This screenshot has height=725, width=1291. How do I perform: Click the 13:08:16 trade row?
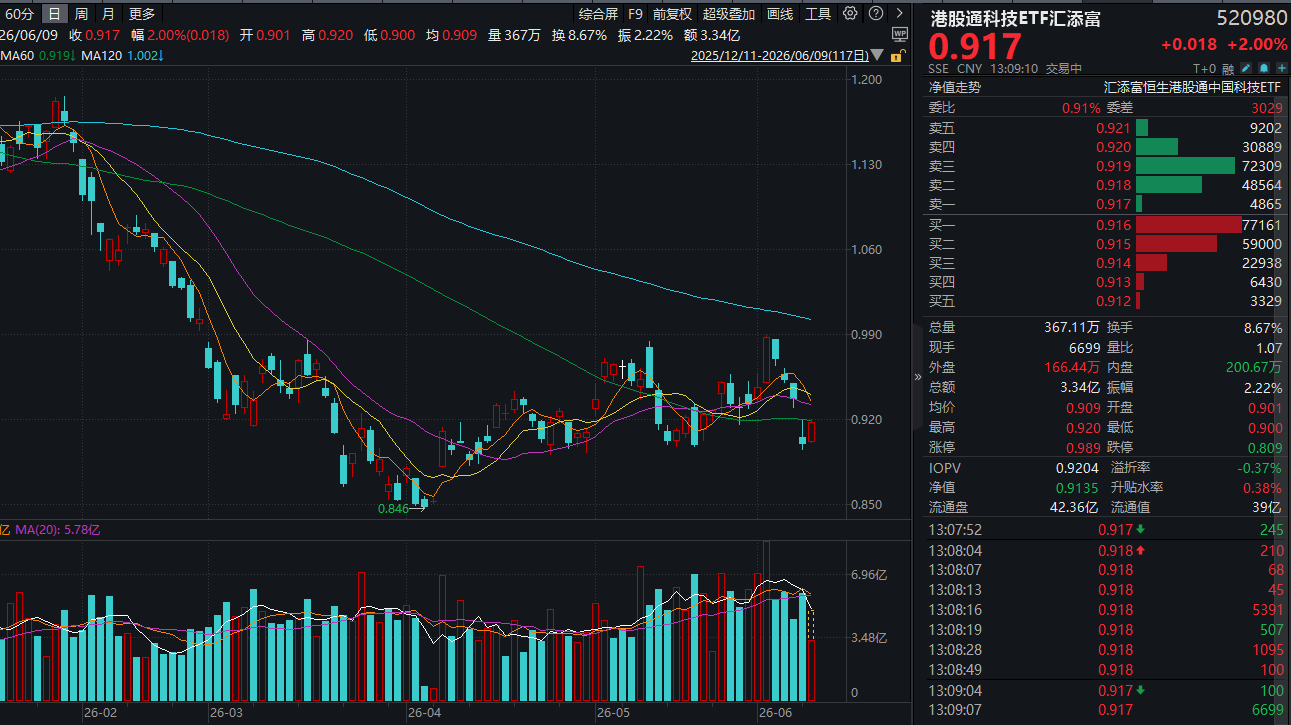(x=1106, y=610)
